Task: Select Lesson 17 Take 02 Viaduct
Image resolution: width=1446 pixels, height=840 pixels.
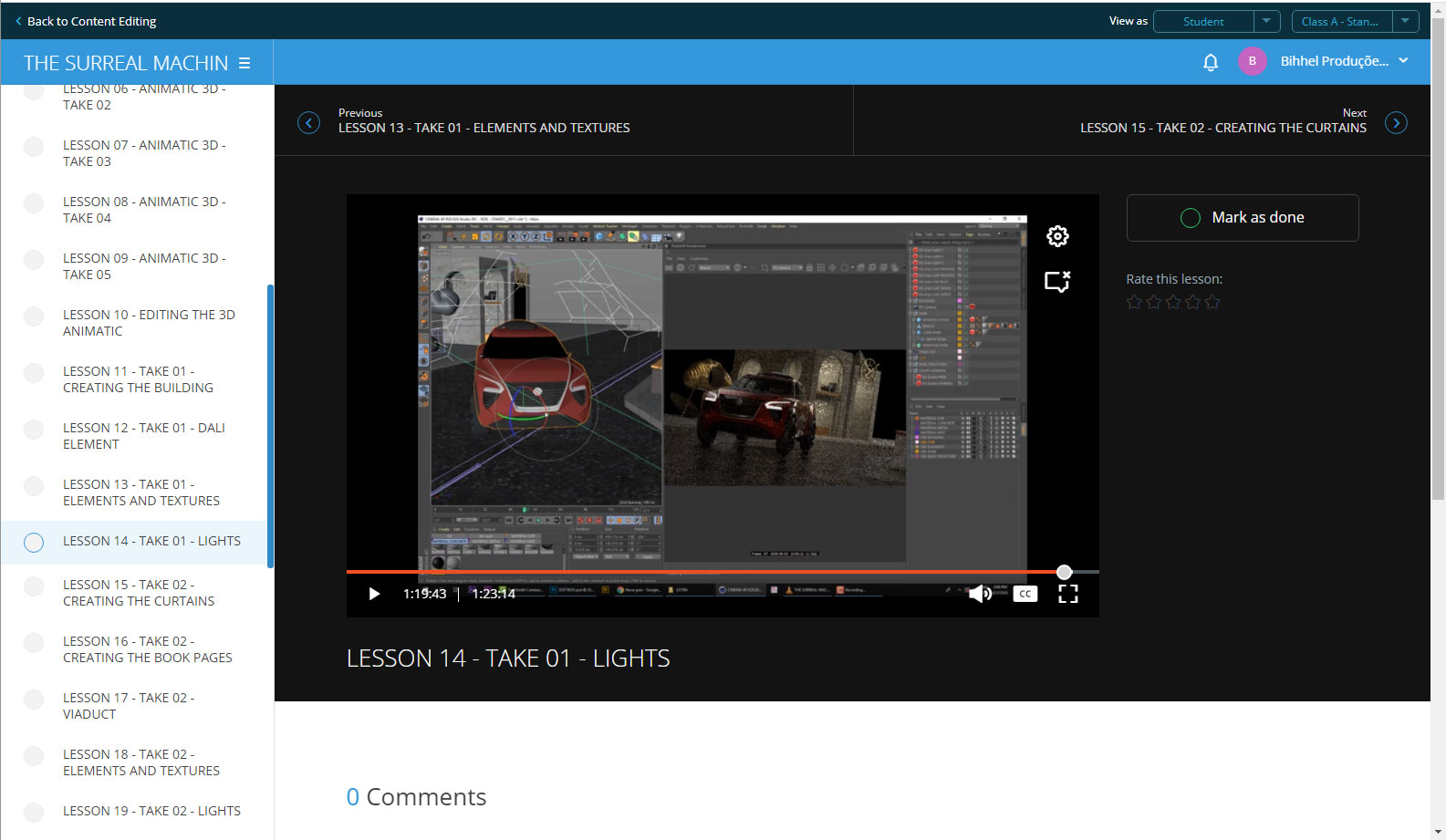Action: (128, 706)
